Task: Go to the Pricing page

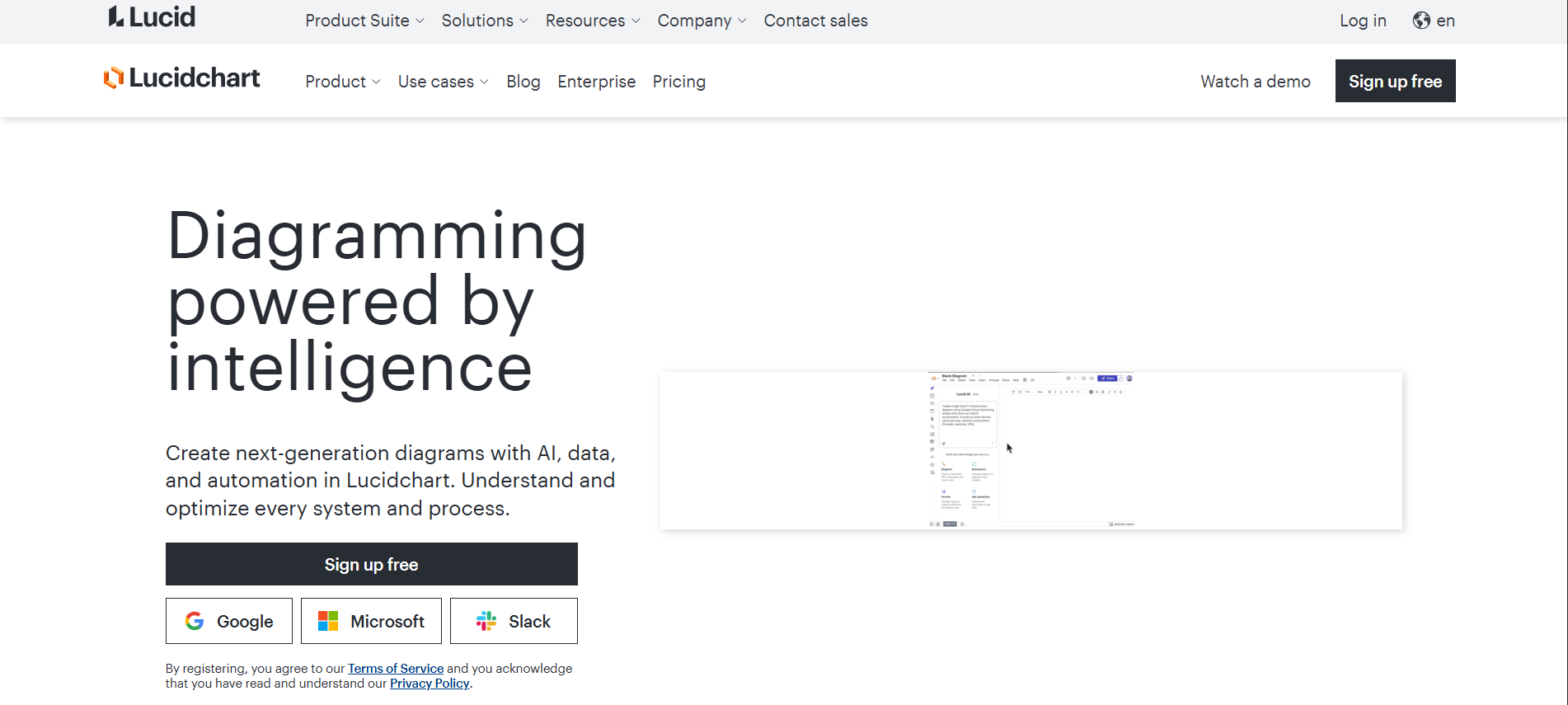Action: click(x=679, y=82)
